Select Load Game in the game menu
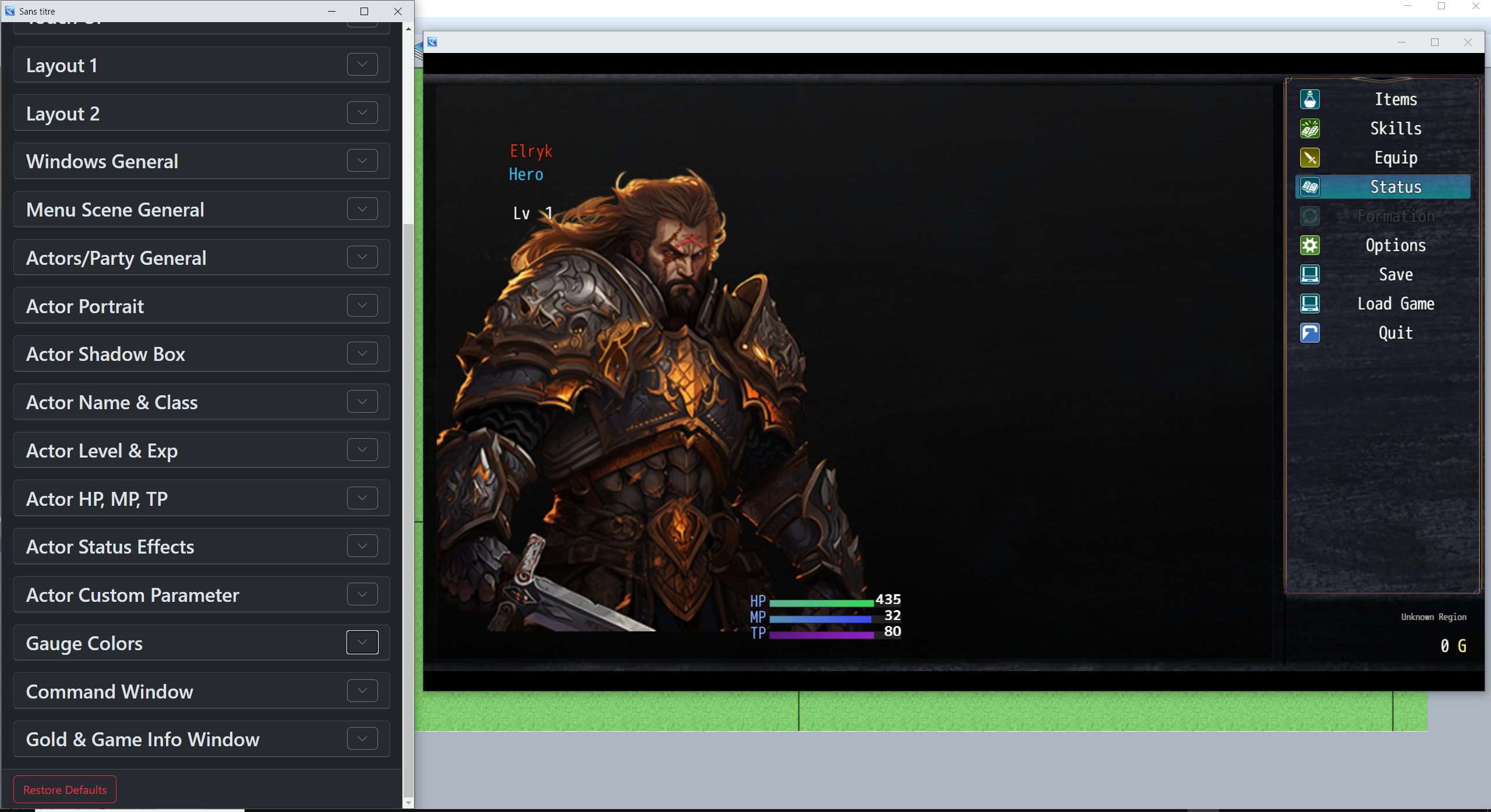 pos(1395,303)
